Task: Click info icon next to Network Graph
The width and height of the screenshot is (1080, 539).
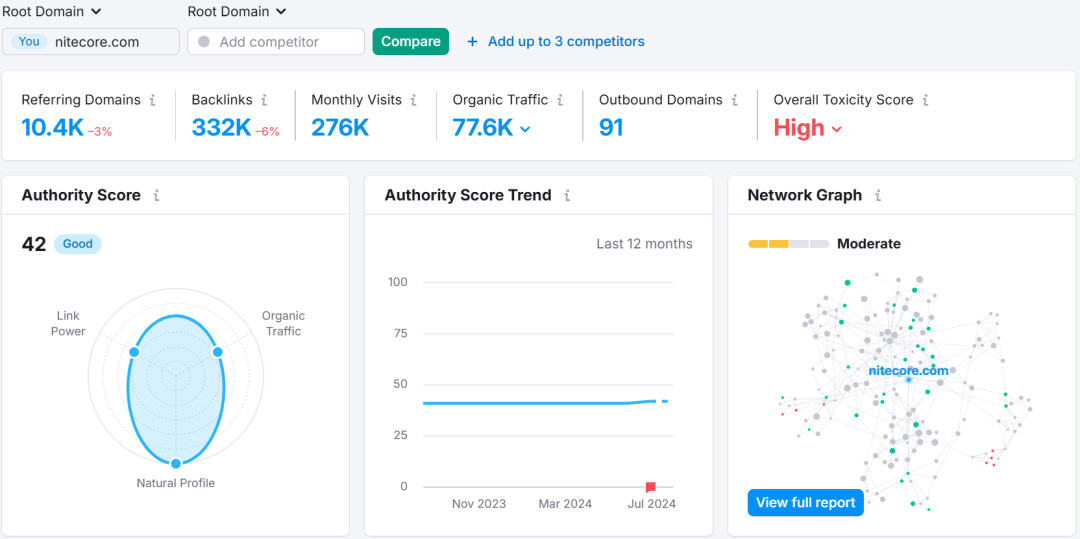Action: pyautogui.click(x=878, y=196)
